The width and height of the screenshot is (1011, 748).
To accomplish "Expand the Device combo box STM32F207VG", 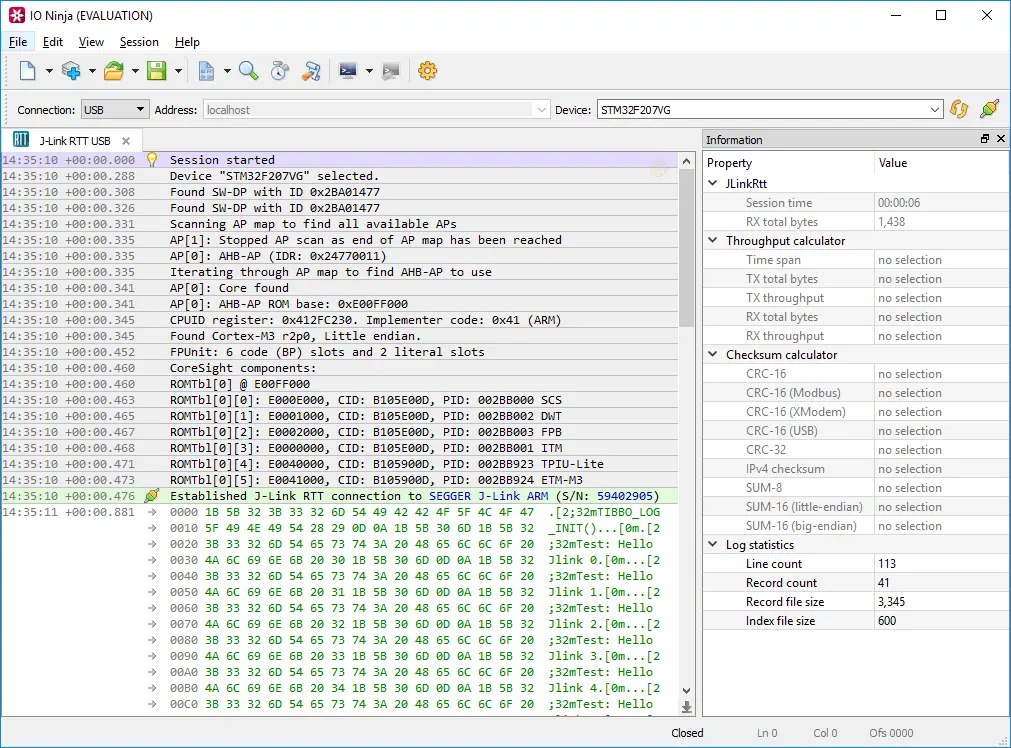I will (935, 110).
